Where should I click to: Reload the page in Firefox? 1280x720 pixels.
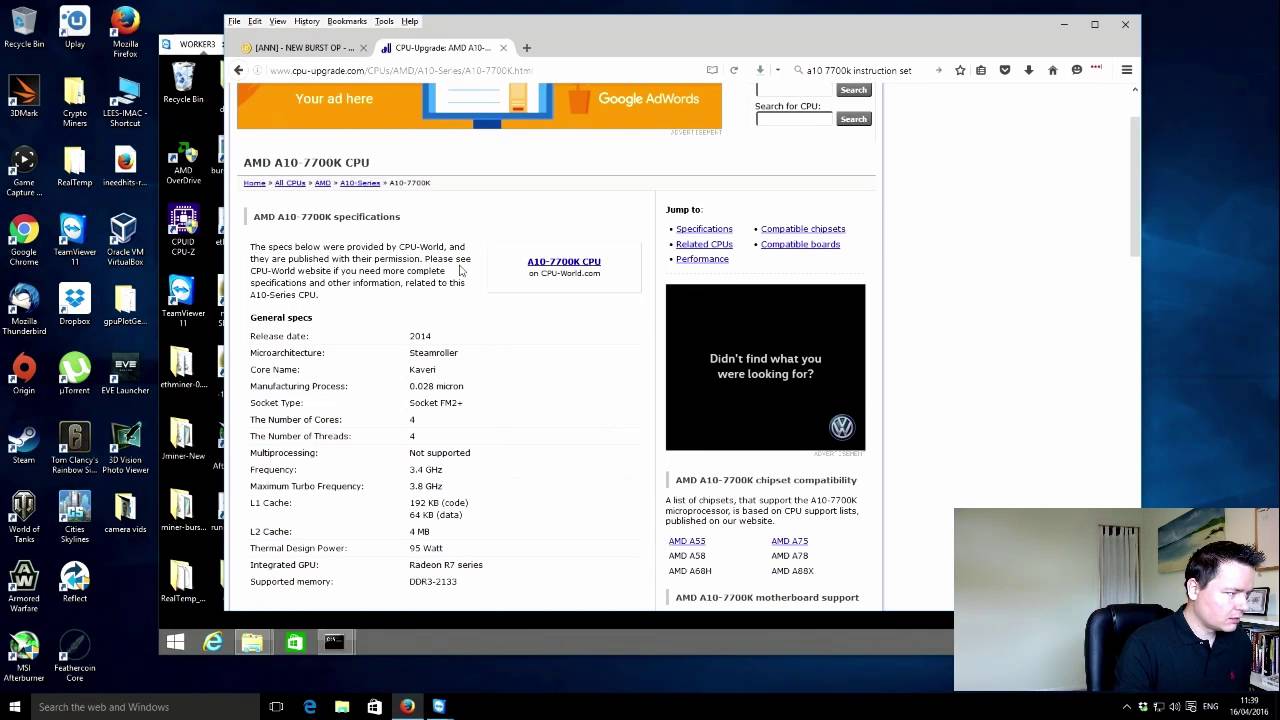click(x=734, y=70)
